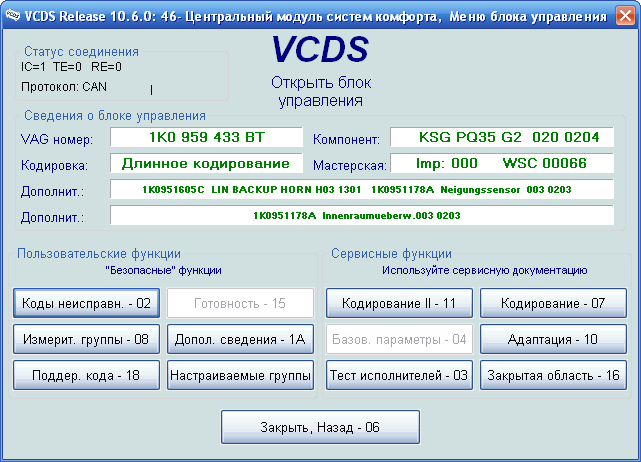Run 'Тест исполнителей - 03'
This screenshot has height=462, width=641.
[399, 375]
